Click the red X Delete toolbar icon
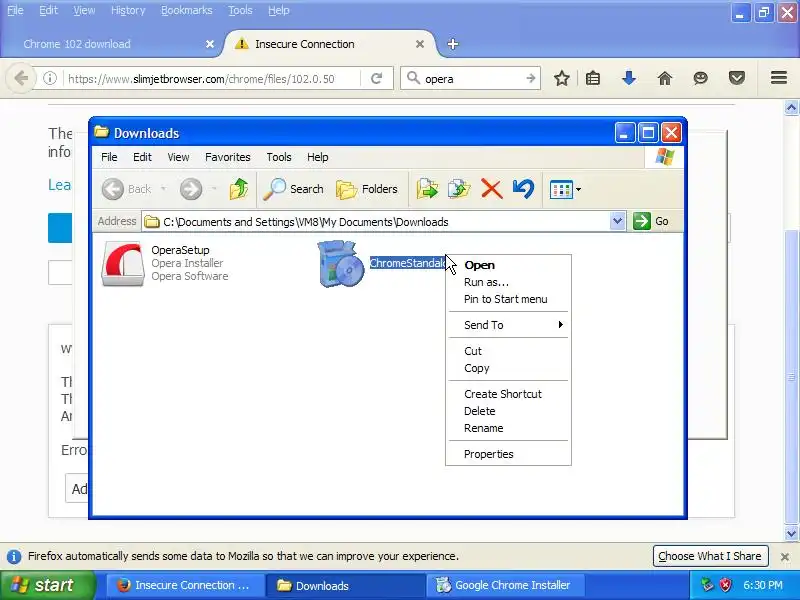Image resolution: width=800 pixels, height=600 pixels. click(491, 189)
